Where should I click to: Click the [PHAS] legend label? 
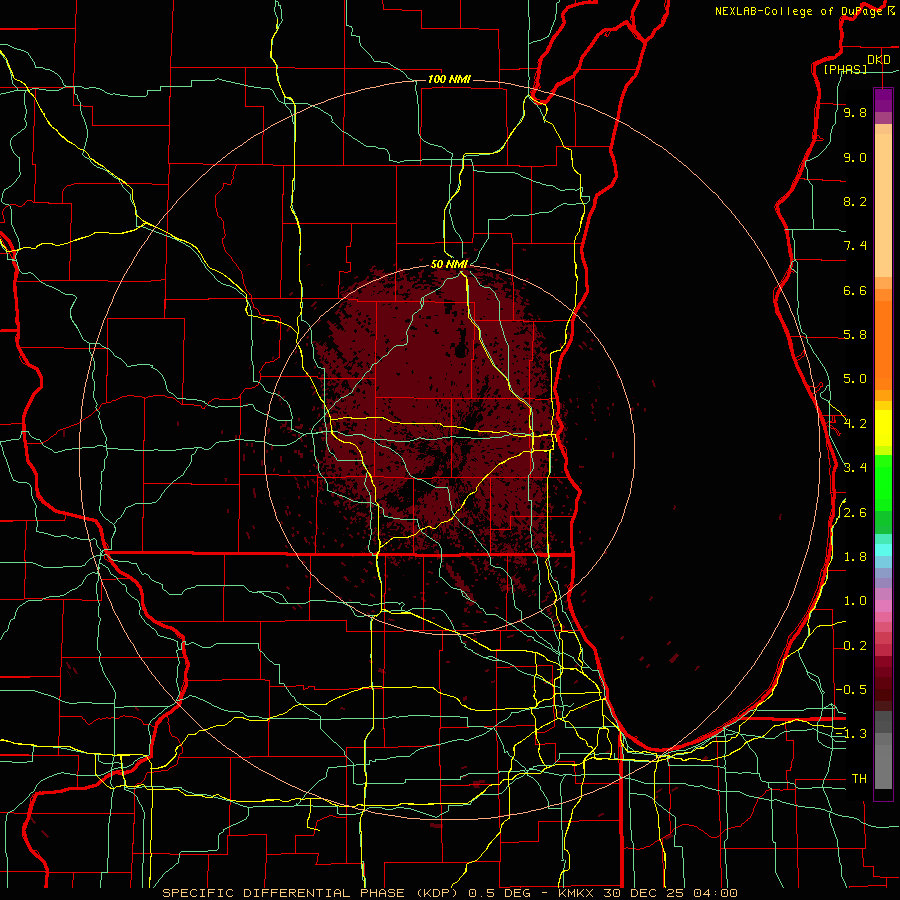[x=845, y=69]
